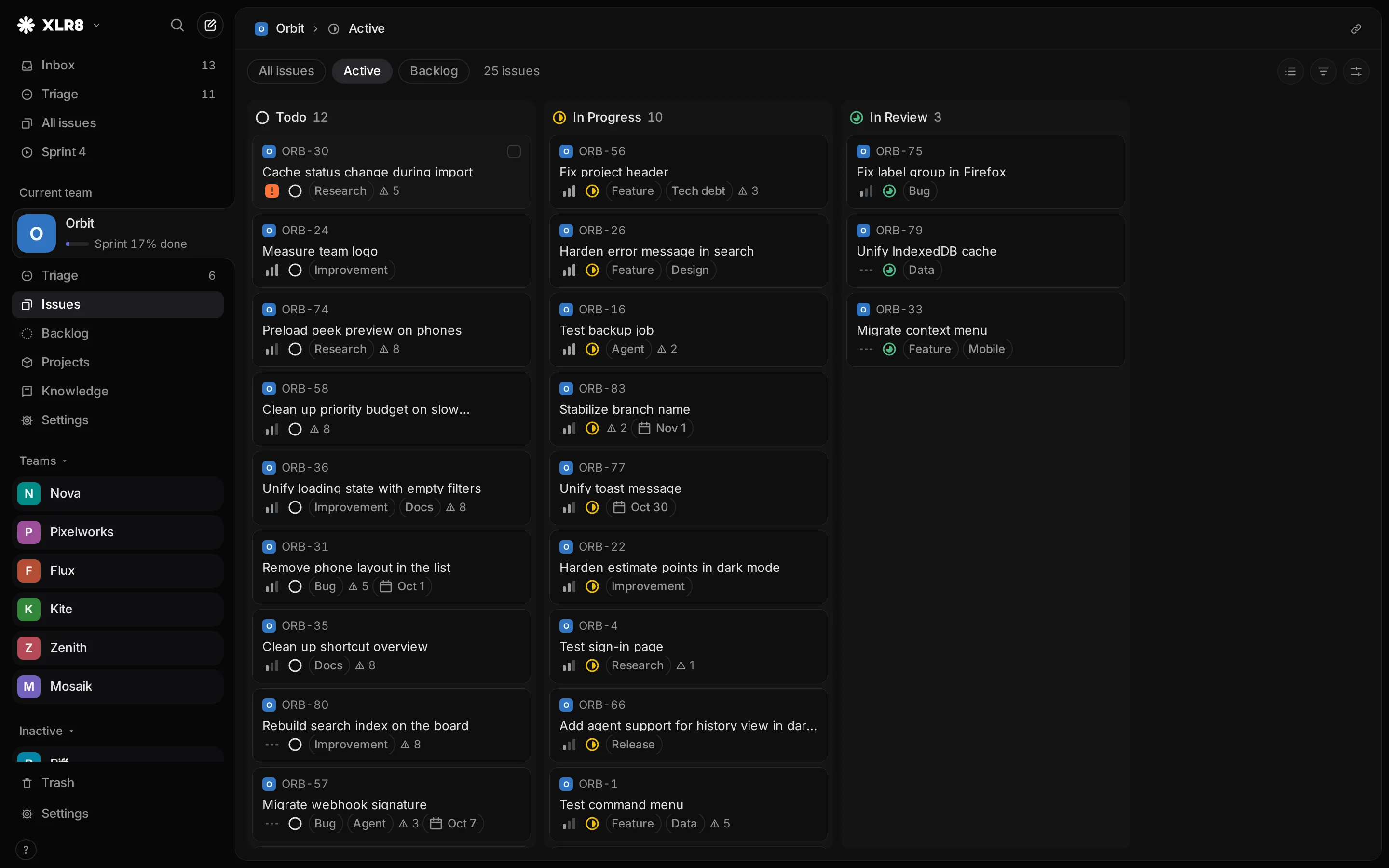Click Research label on ORB-30
The height and width of the screenshot is (868, 1389).
point(340,191)
